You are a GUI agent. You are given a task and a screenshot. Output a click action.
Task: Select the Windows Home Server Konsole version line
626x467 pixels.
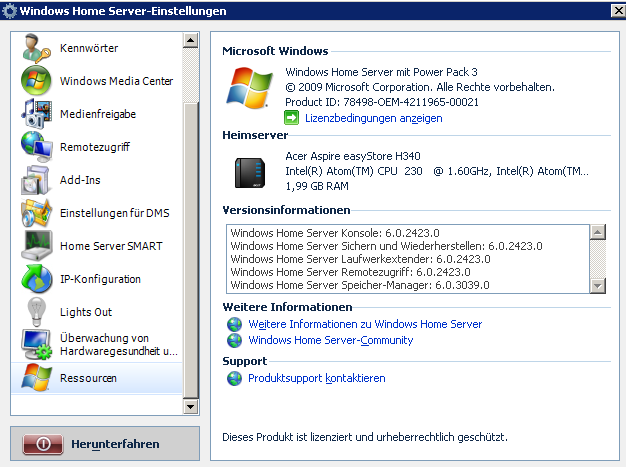(335, 233)
